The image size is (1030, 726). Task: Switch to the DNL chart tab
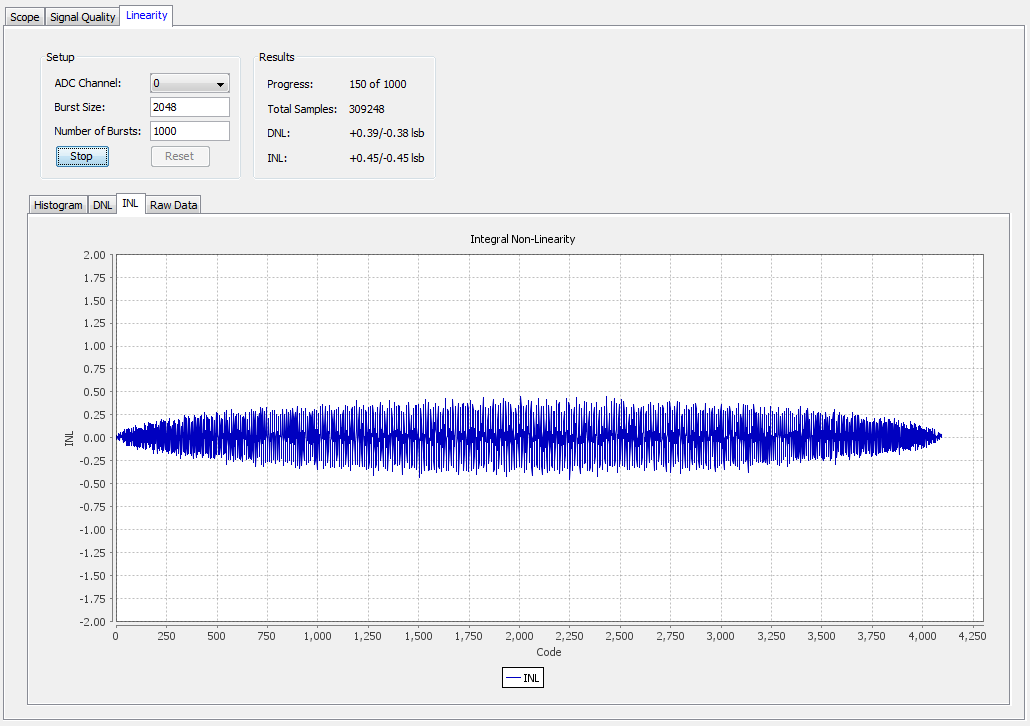102,205
